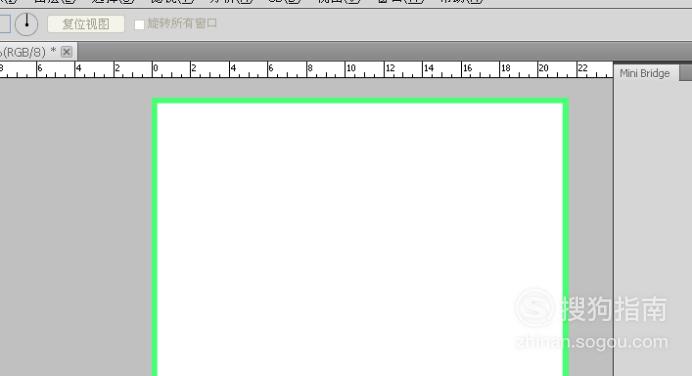Click the rotation angle dial
The height and width of the screenshot is (376, 692).
pos(26,24)
